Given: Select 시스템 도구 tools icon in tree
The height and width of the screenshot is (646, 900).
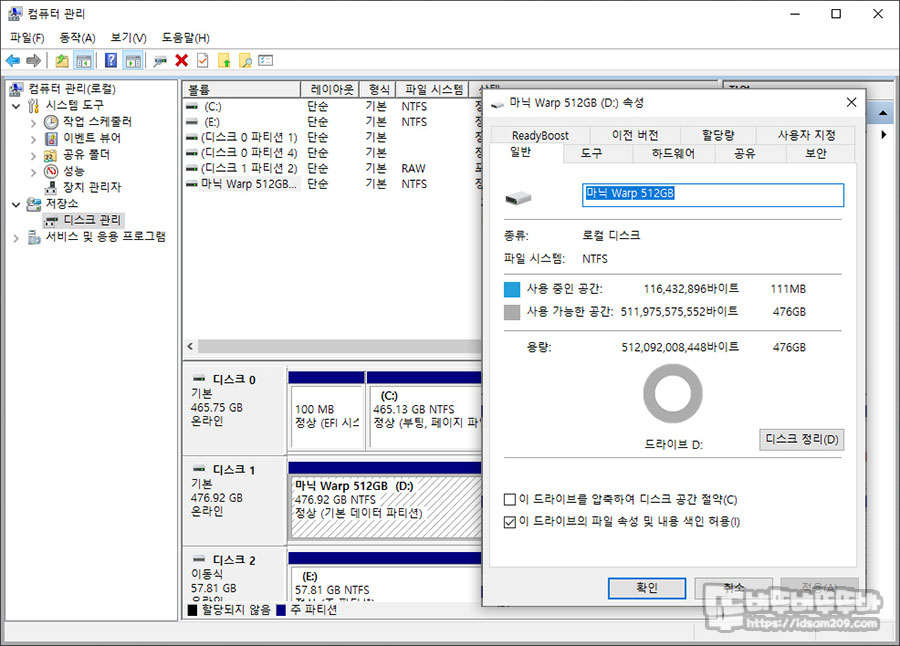Looking at the screenshot, I should click(x=34, y=105).
